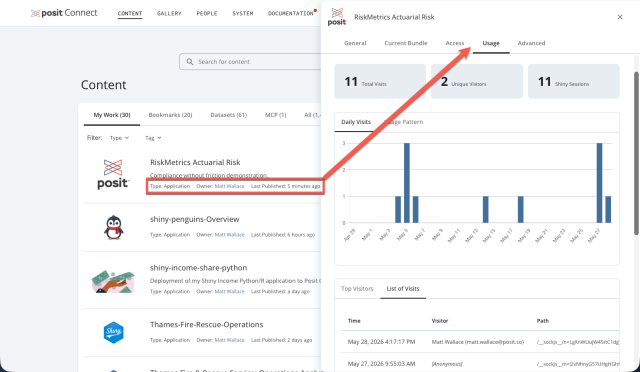Viewport: 640px width, 372px height.
Task: Click the Posit Connect logo
Action: pos(64,13)
